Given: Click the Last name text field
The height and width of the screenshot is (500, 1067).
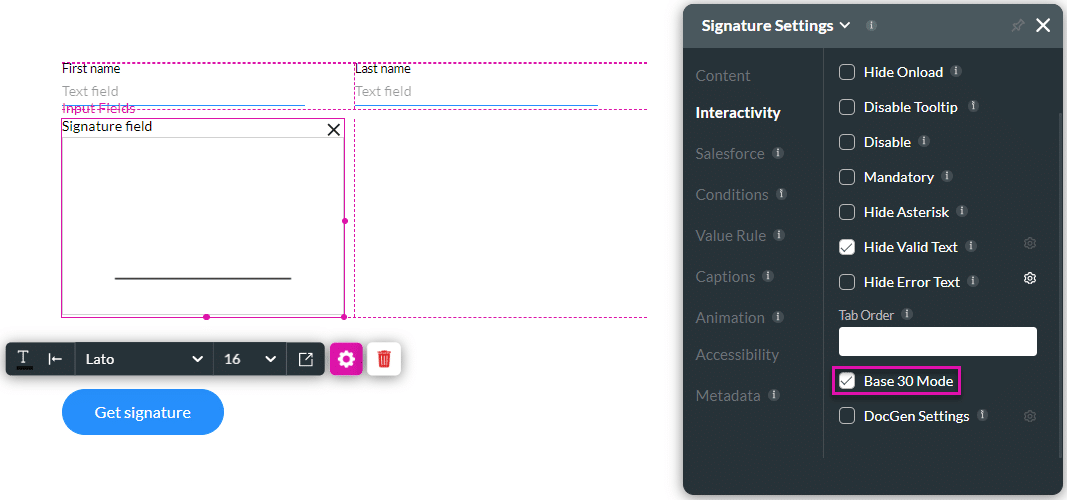Looking at the screenshot, I should [x=476, y=93].
